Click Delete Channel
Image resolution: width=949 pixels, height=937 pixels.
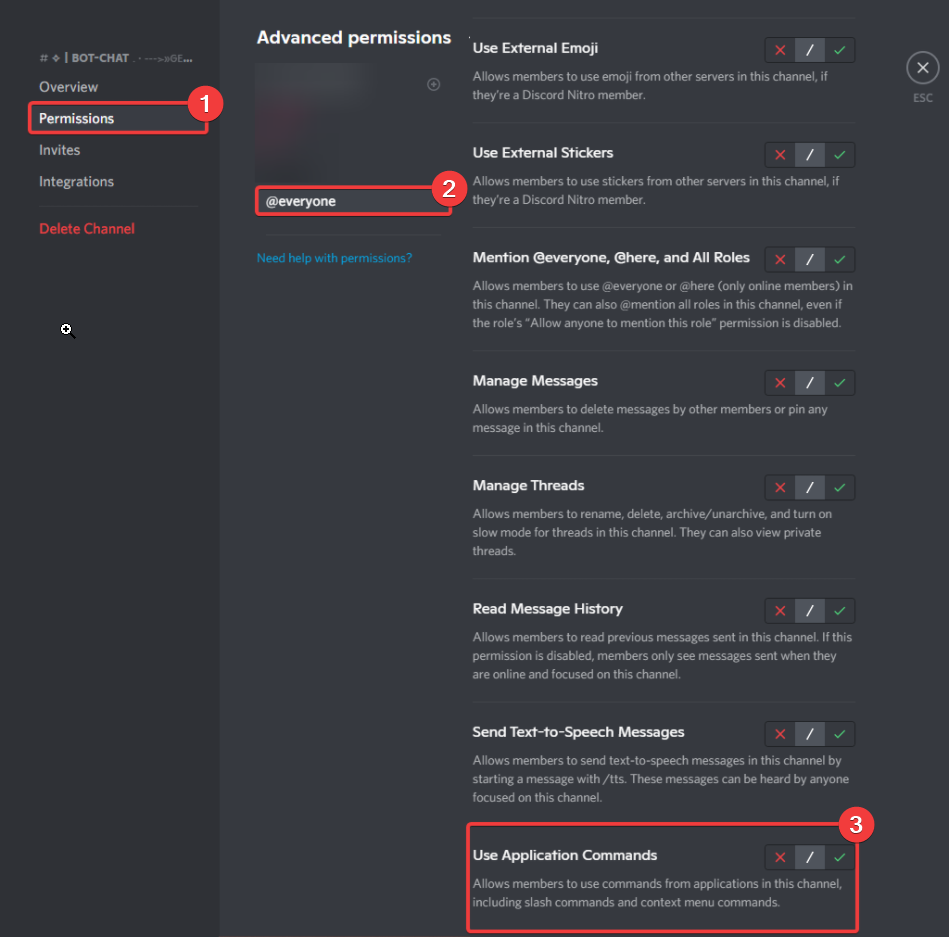coord(86,228)
